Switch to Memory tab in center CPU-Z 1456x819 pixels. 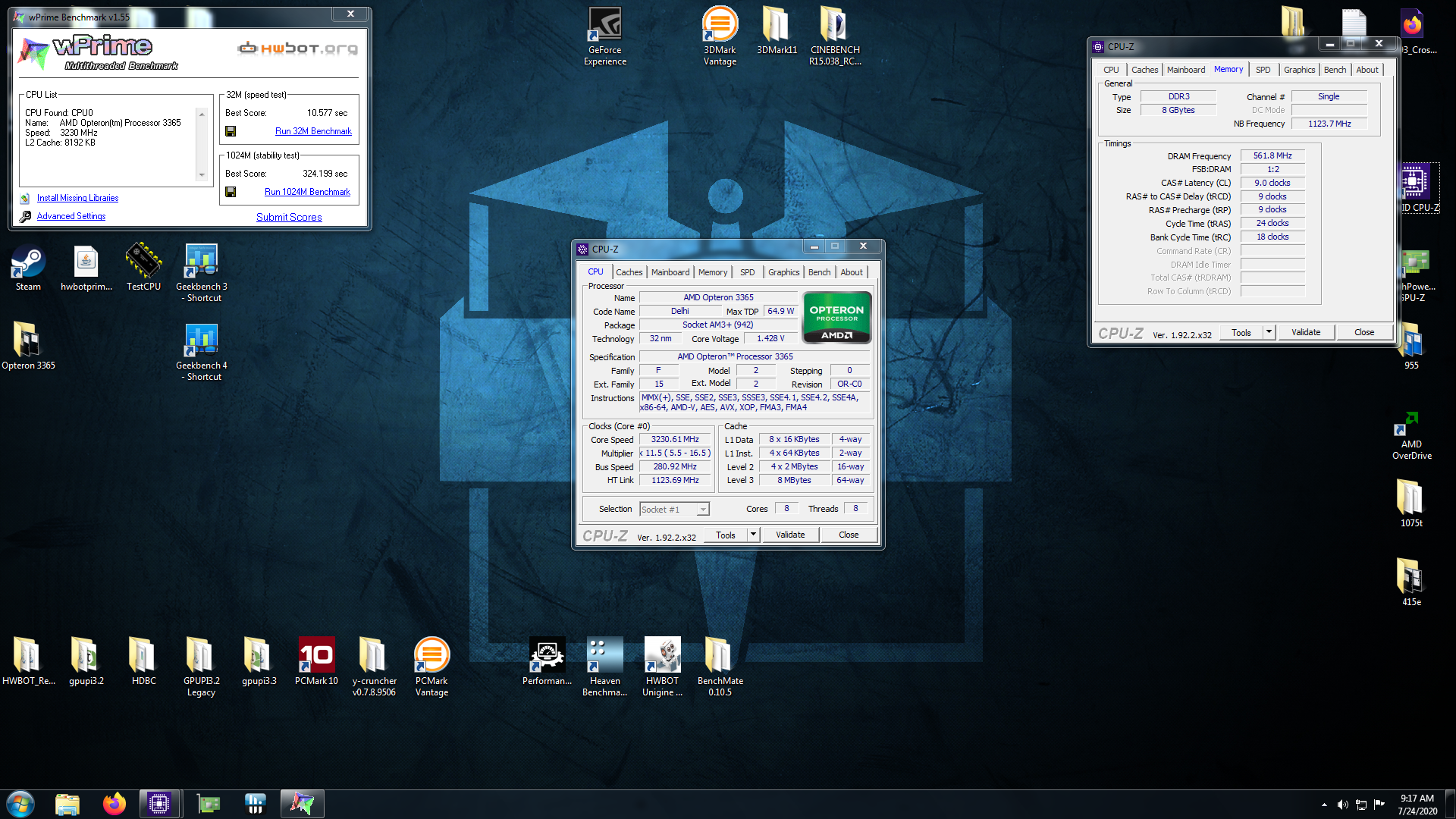point(713,272)
